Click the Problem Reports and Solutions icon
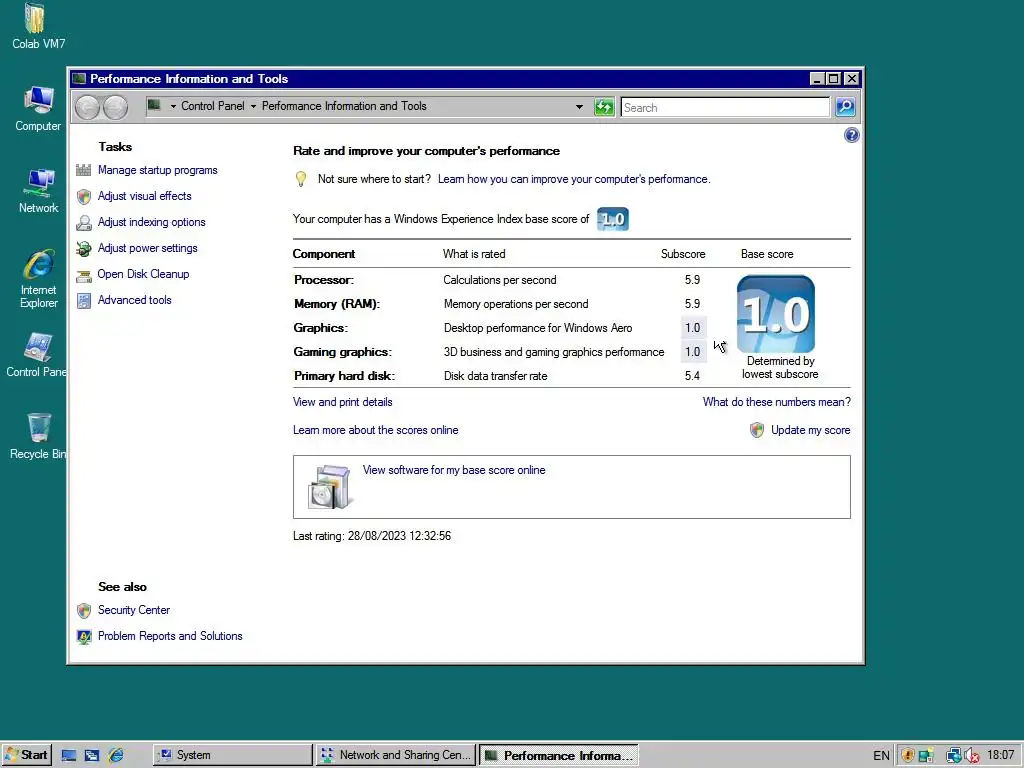1024x768 pixels. coord(84,637)
